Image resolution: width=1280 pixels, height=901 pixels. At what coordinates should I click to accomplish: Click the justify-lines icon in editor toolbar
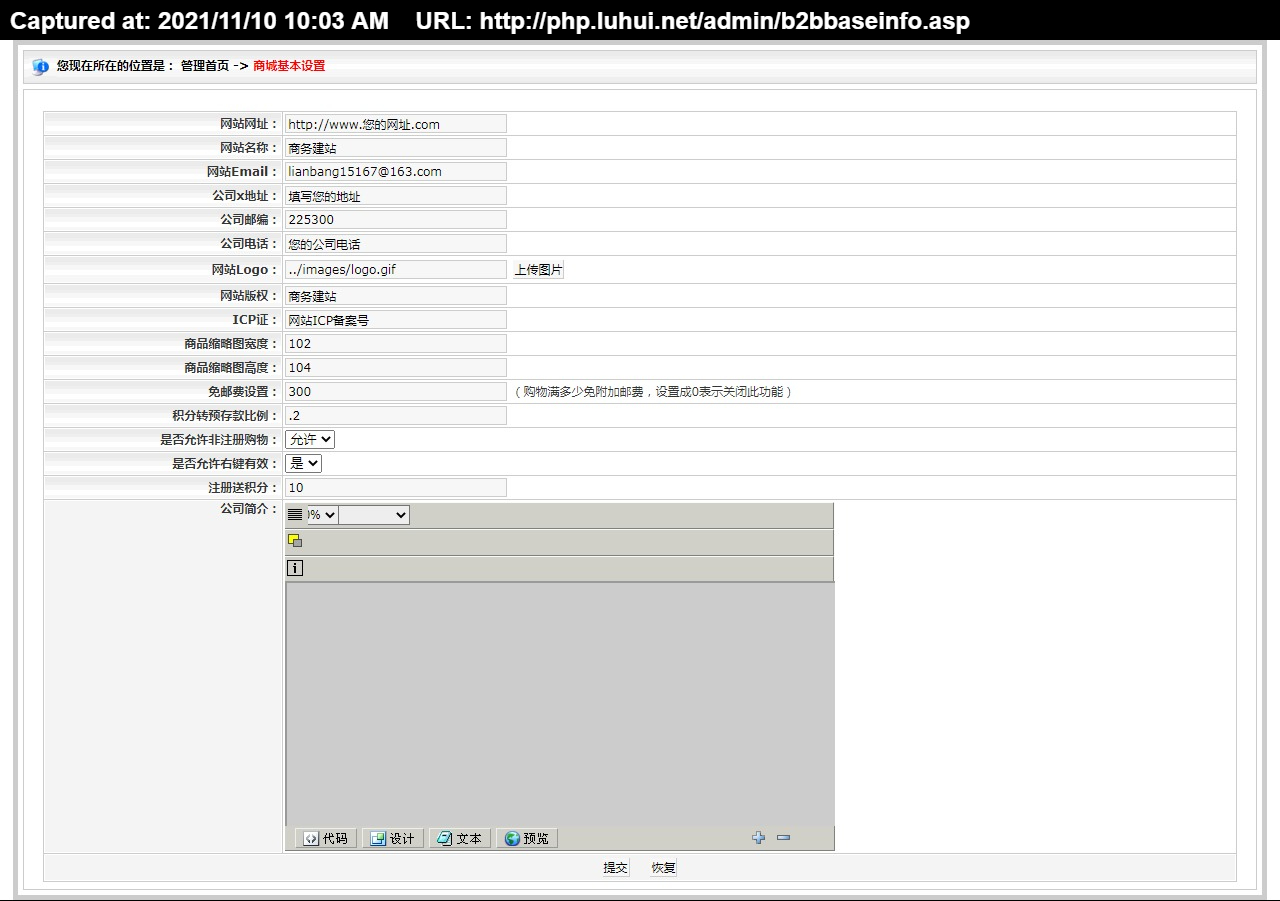pyautogui.click(x=295, y=514)
